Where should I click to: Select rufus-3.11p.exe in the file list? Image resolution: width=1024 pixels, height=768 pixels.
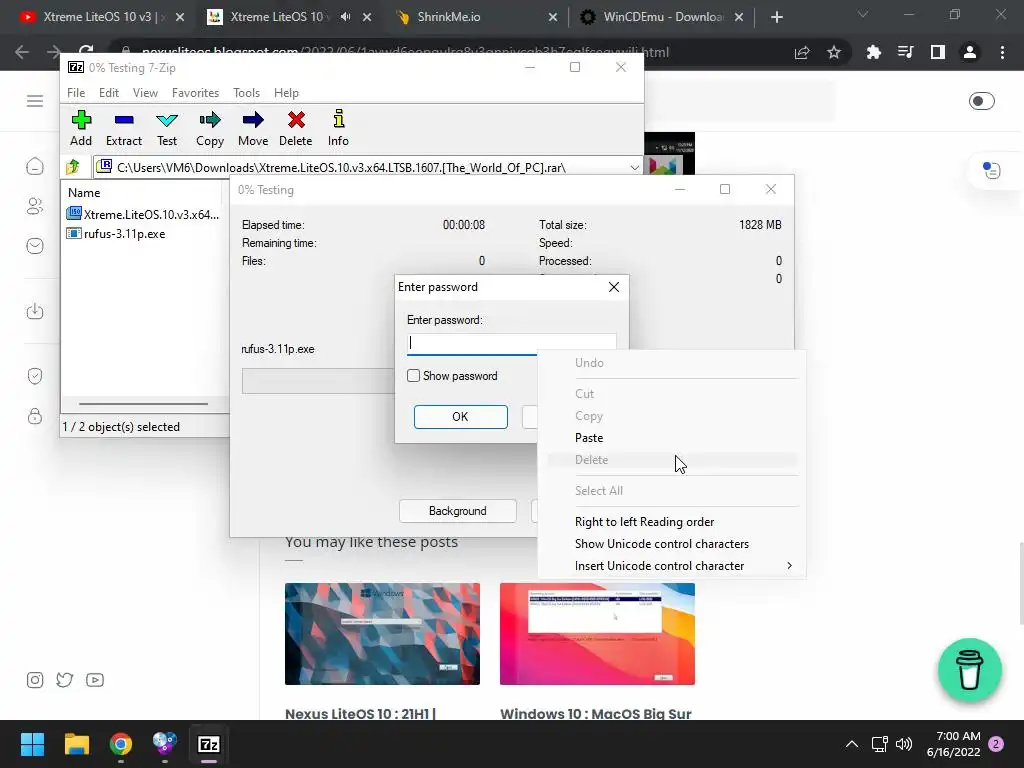coord(116,234)
